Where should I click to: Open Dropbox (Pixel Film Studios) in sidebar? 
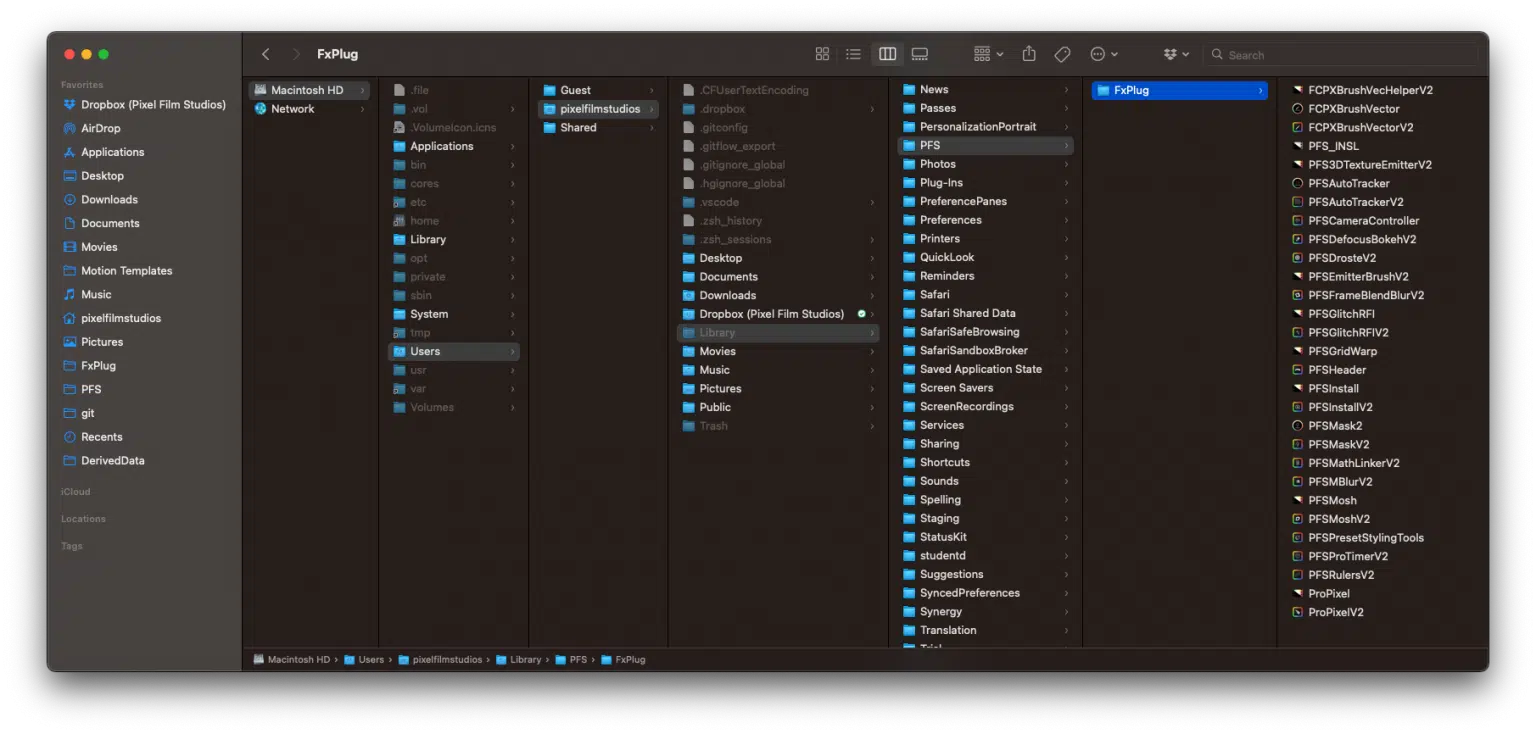click(x=144, y=104)
